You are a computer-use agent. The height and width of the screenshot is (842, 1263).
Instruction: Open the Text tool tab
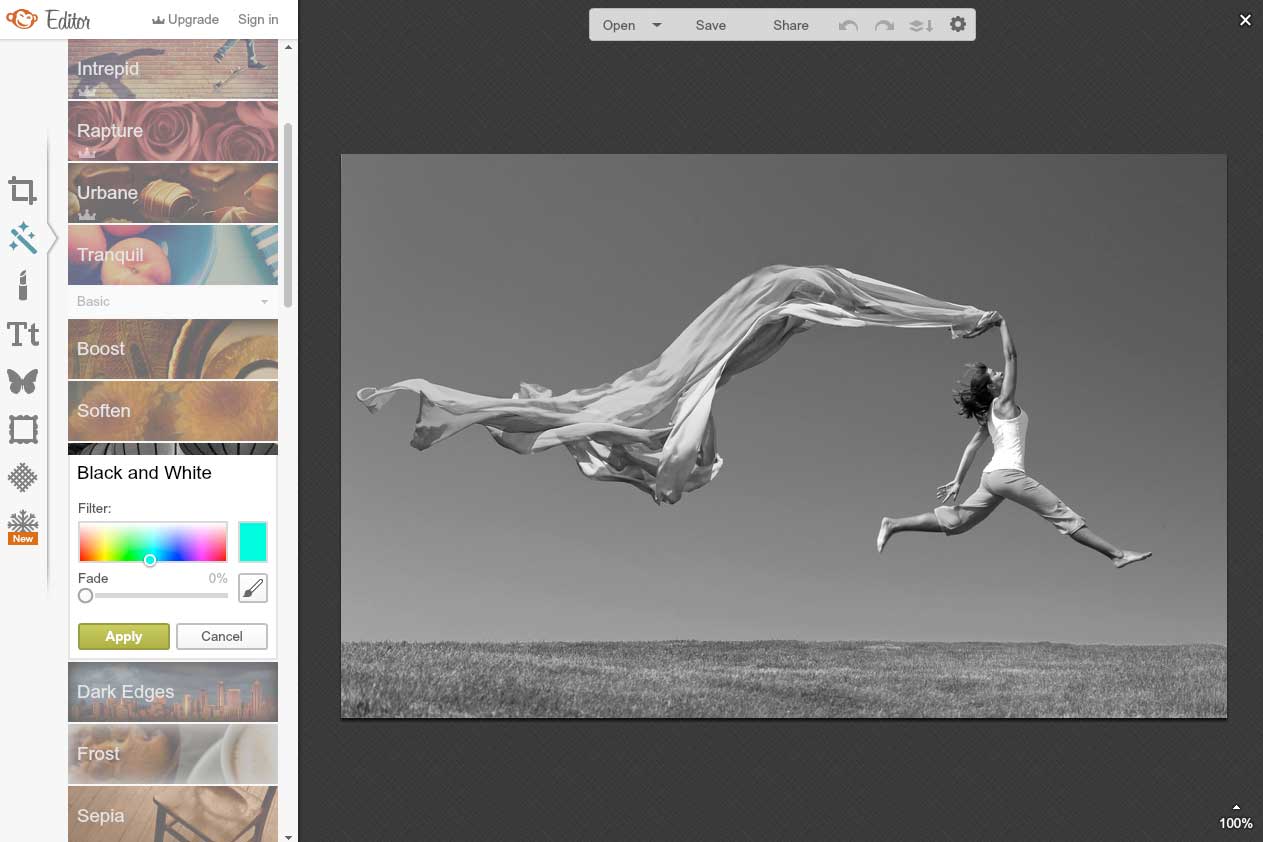click(x=23, y=334)
